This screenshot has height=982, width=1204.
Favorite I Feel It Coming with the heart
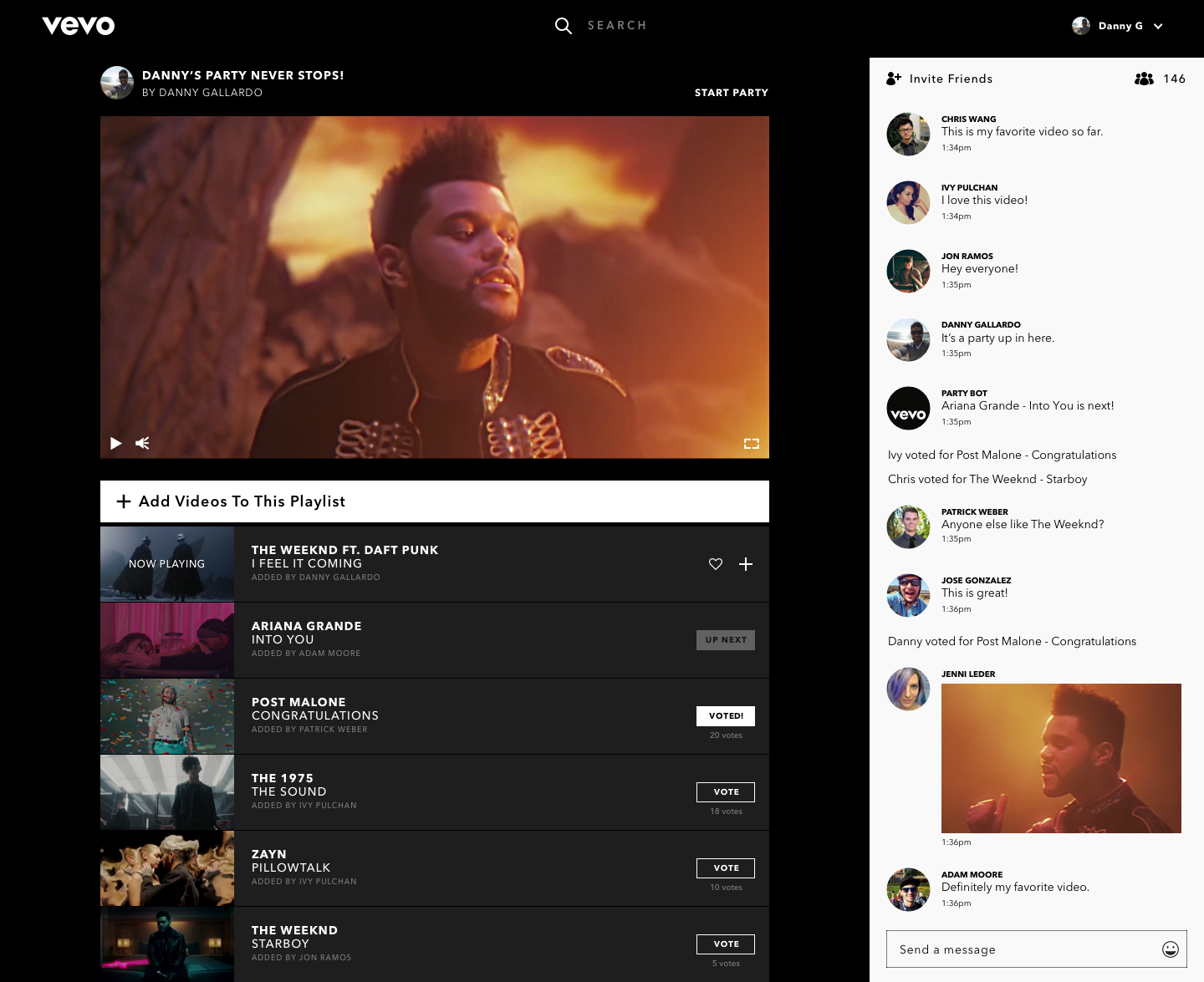click(x=716, y=564)
